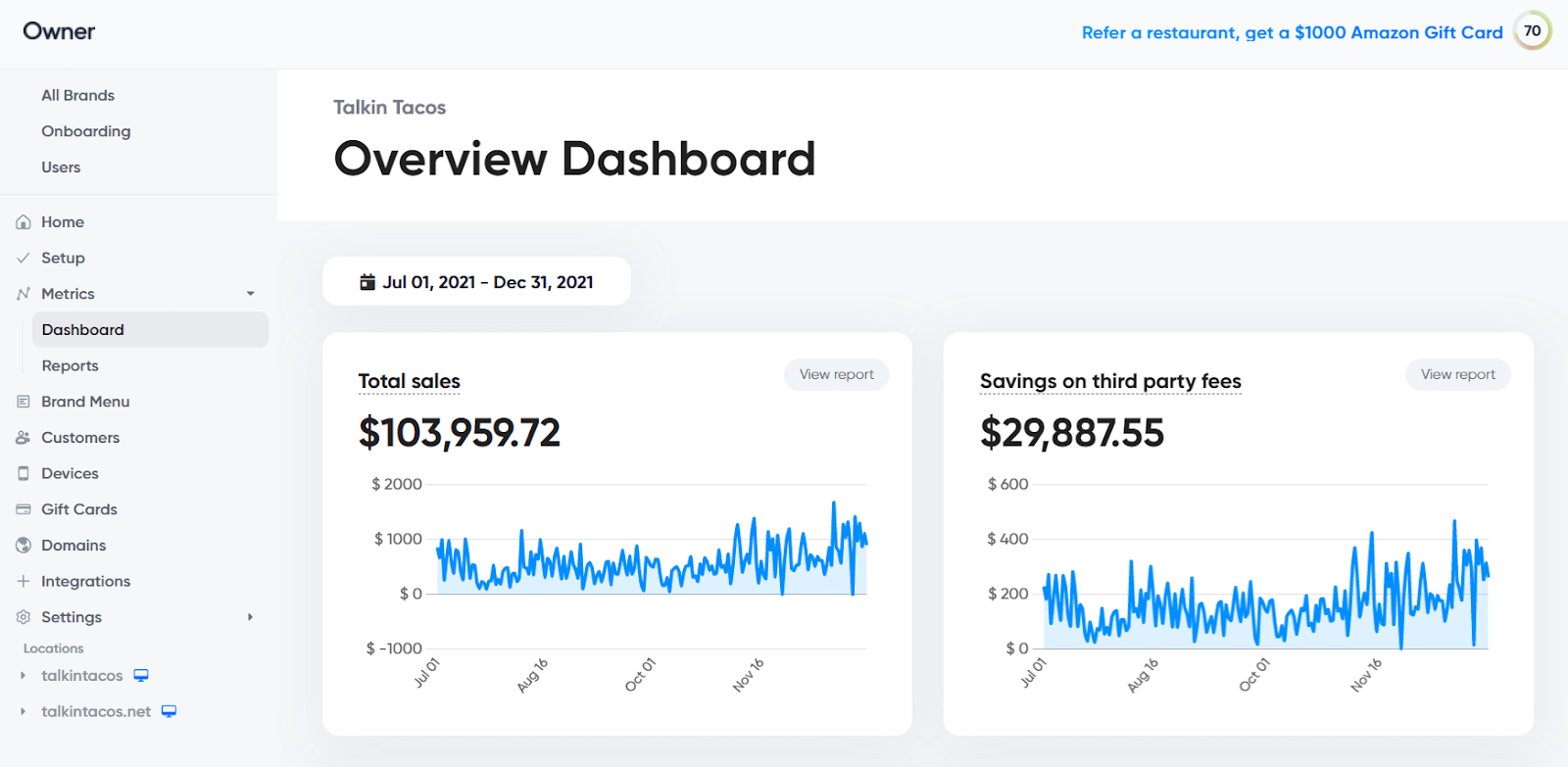This screenshot has width=1568, height=767.
Task: Click the Home house icon in sidebar
Action: pos(24,222)
